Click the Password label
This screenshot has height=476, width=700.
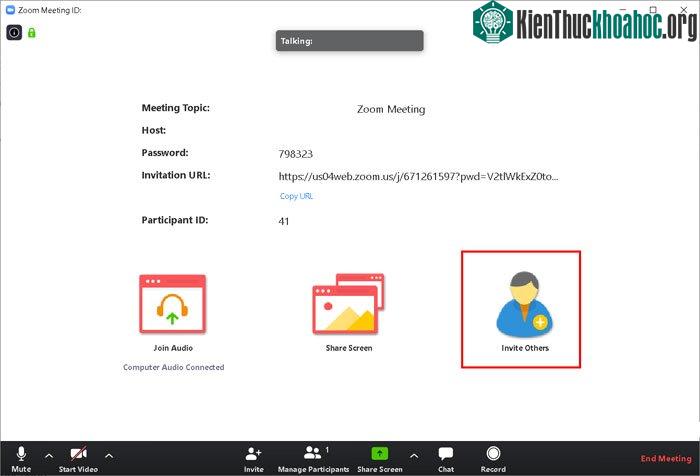click(165, 153)
